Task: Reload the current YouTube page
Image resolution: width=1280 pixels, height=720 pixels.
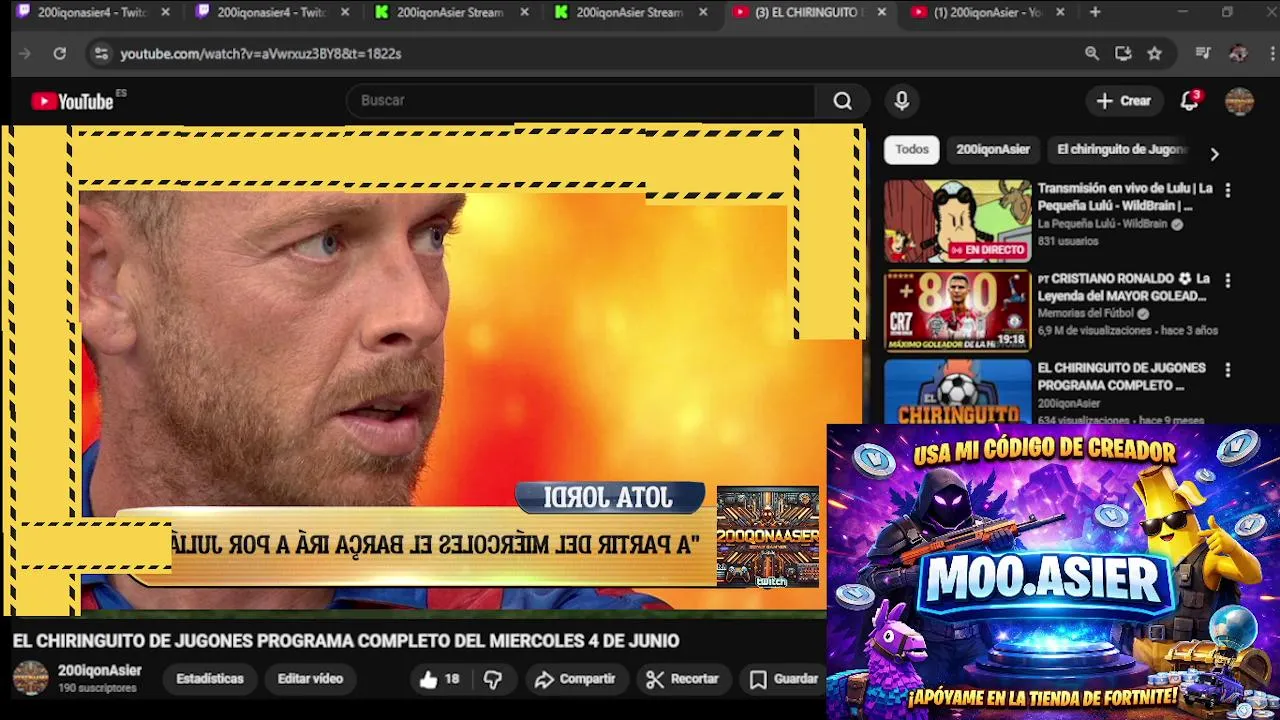Action: pyautogui.click(x=60, y=54)
